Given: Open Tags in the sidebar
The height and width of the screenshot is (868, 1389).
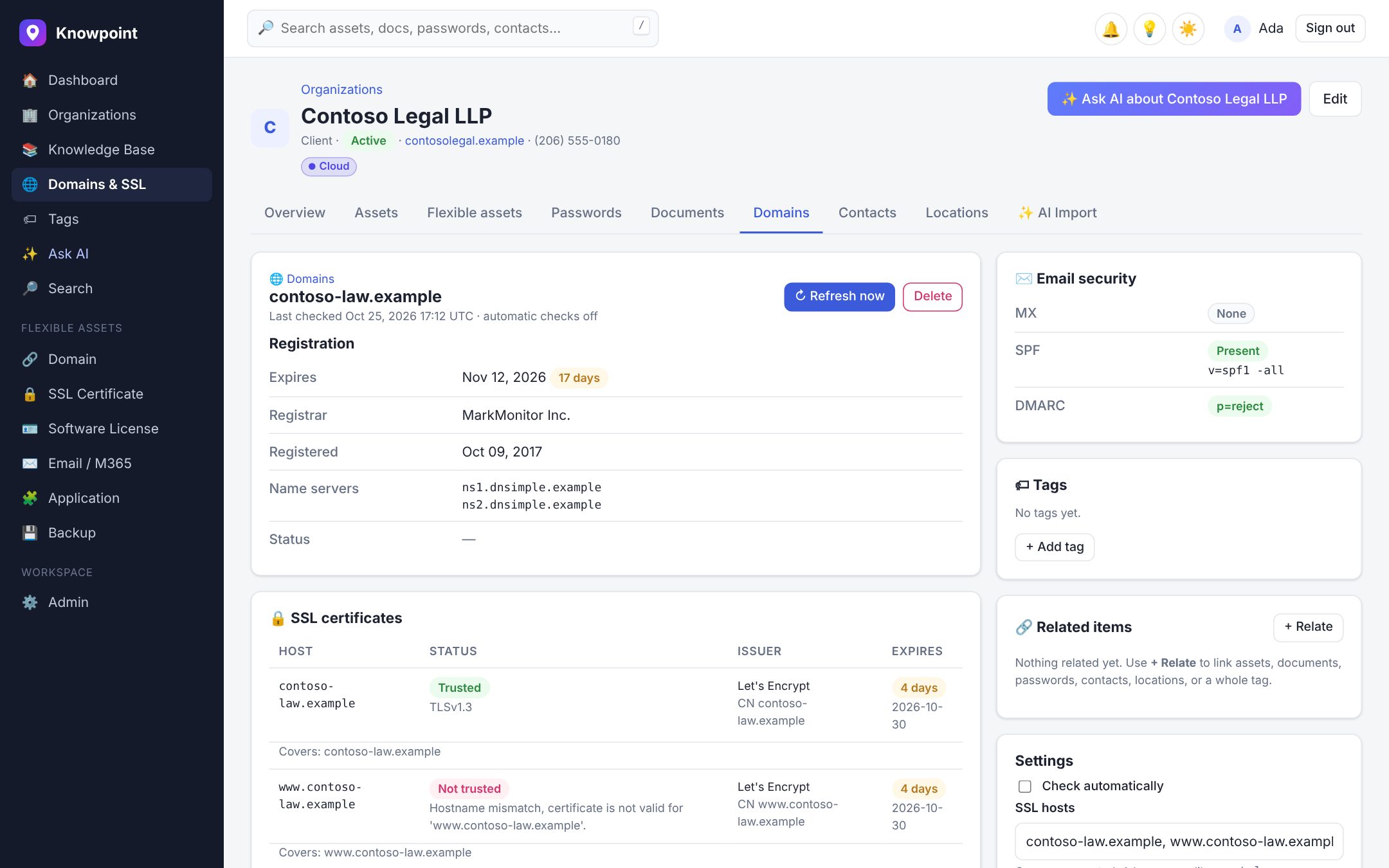Looking at the screenshot, I should coord(112,219).
